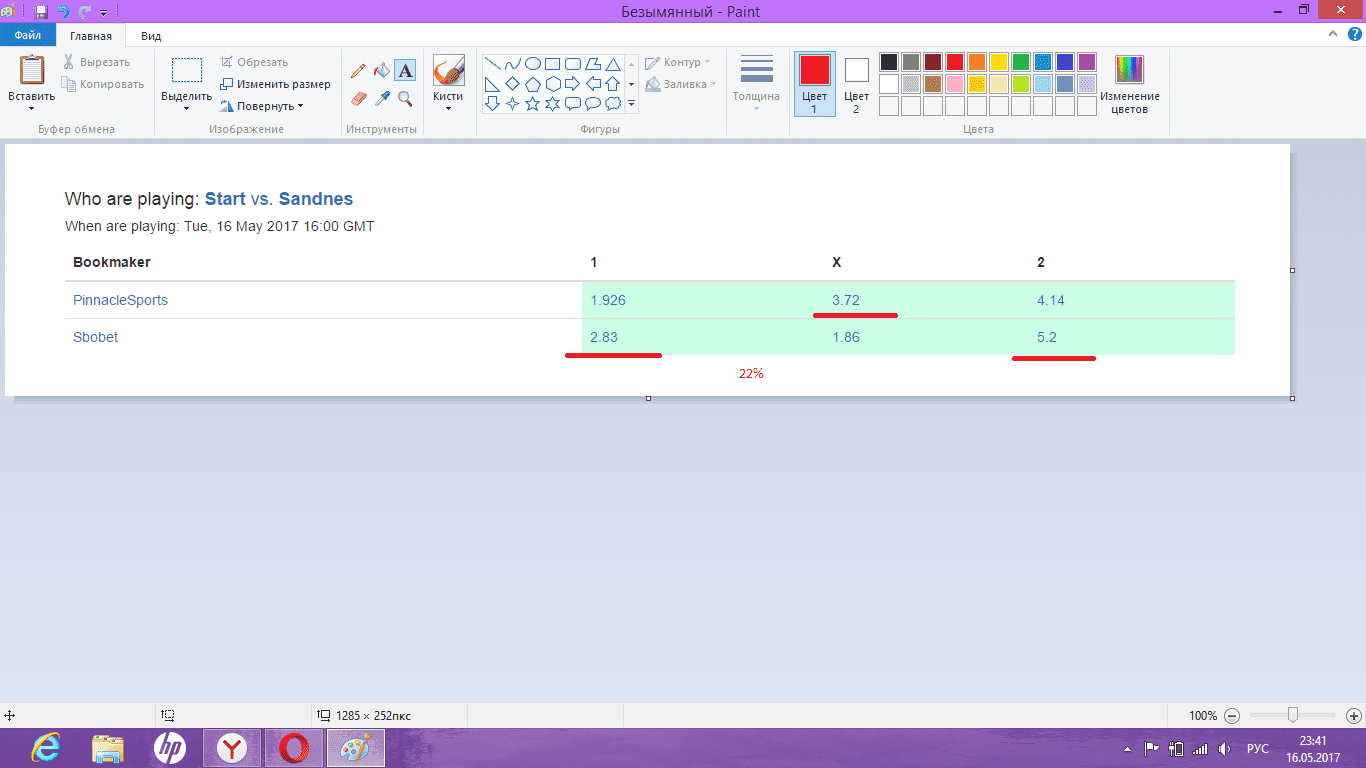Activate Цвет 2 color selector
This screenshot has height=768, width=1366.
(856, 83)
